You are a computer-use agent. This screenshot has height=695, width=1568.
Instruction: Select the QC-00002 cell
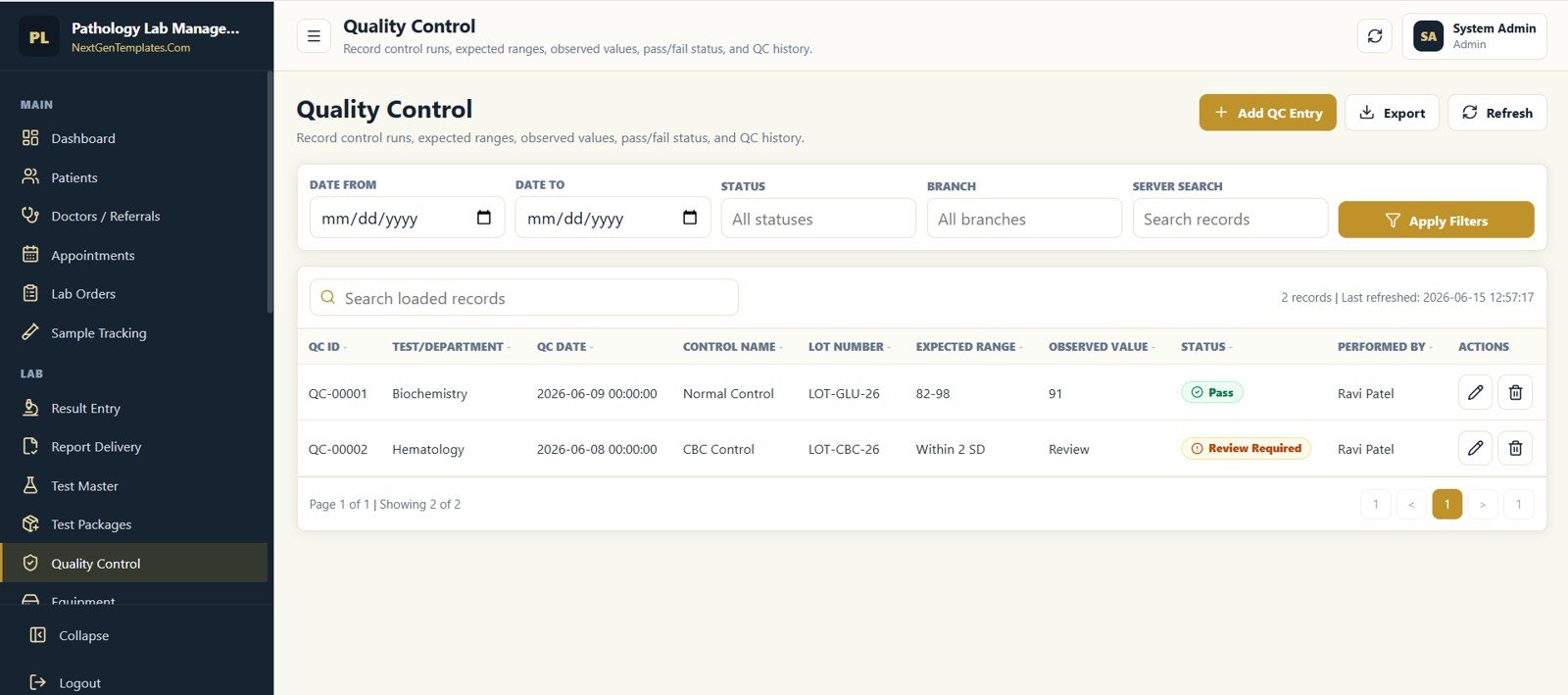[x=338, y=449]
